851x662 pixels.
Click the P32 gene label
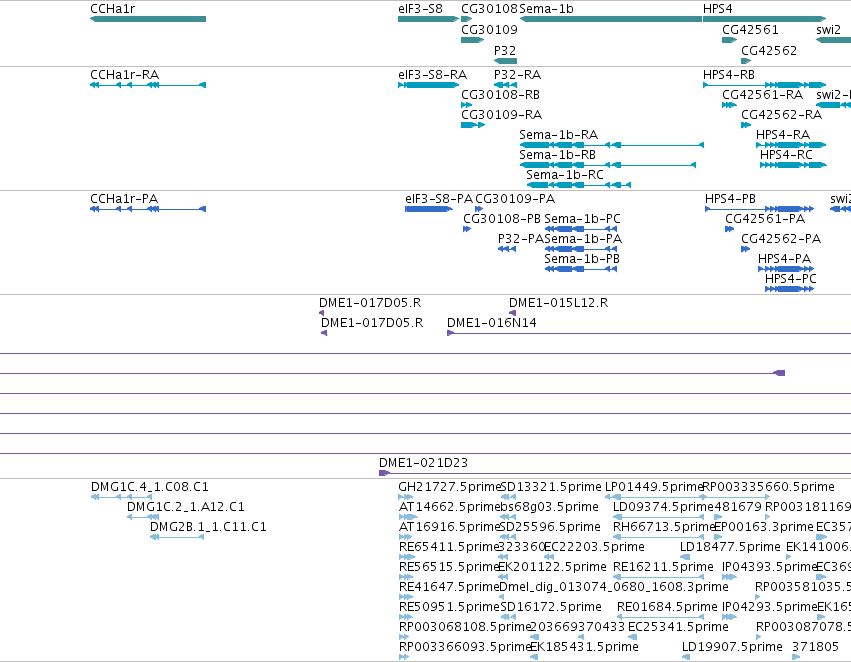point(505,50)
